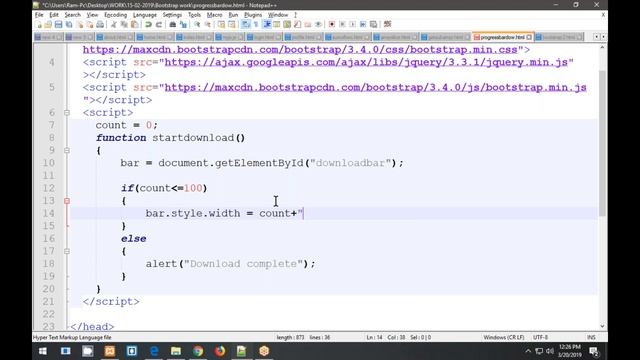The image size is (640, 360).
Task: Start macro recording with the red record icon
Action: coord(332,24)
